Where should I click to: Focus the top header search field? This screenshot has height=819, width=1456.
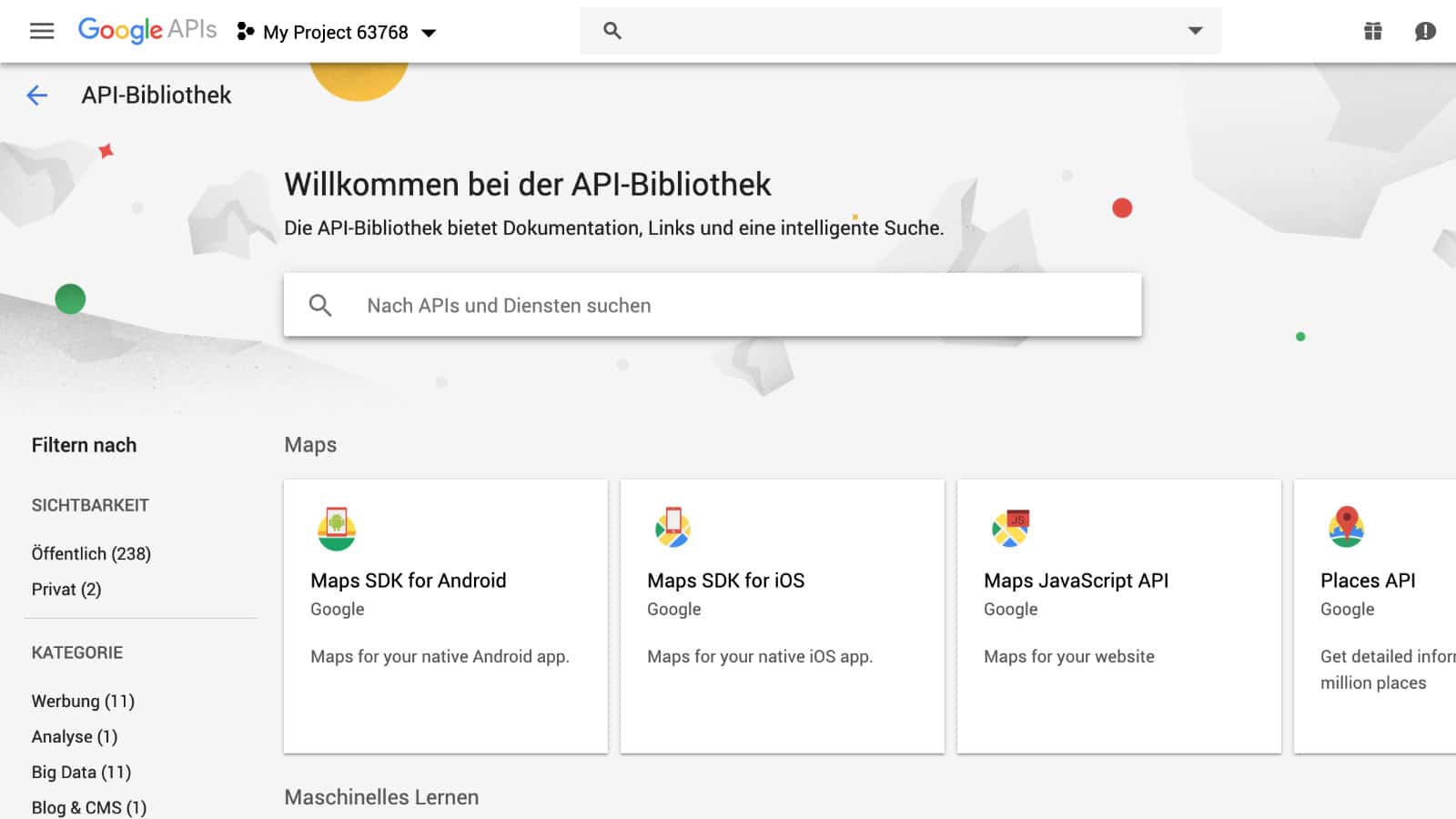tap(901, 31)
